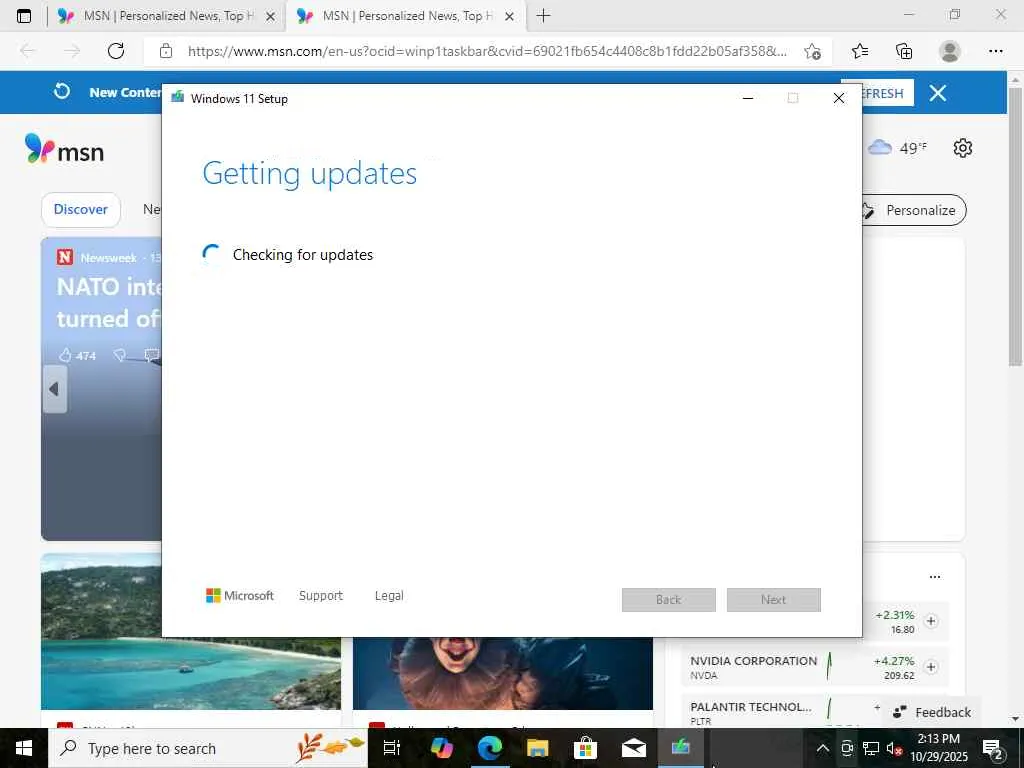Select the Discover tab on MSN
Screen dimensions: 1024x768
(x=80, y=210)
